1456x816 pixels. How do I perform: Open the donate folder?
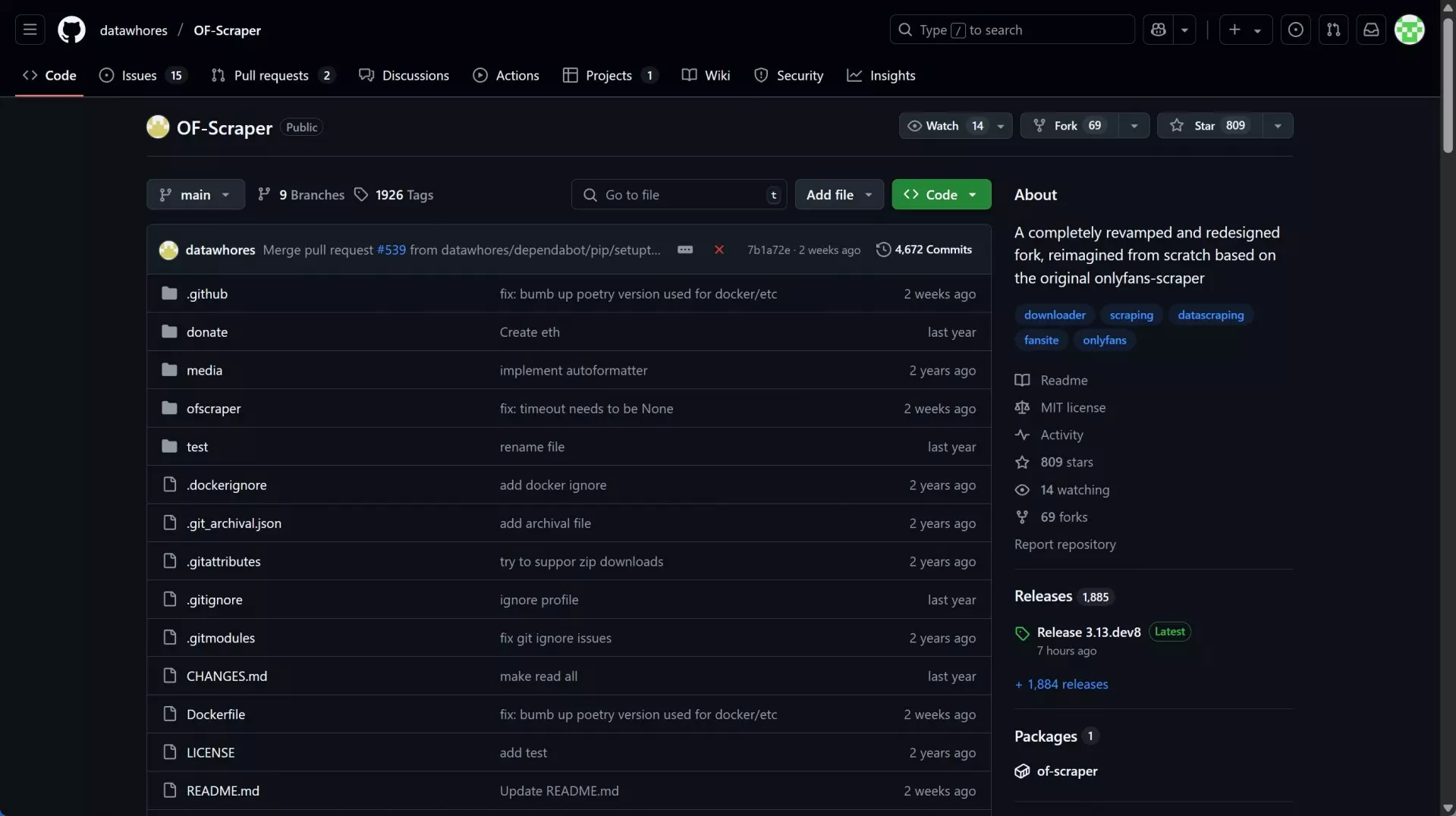tap(206, 331)
